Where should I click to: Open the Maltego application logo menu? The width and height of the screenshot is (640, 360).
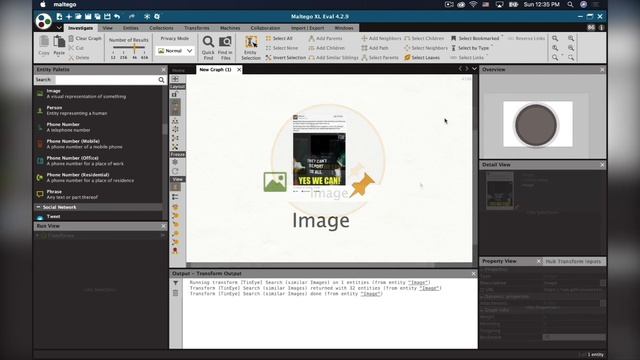(x=43, y=21)
